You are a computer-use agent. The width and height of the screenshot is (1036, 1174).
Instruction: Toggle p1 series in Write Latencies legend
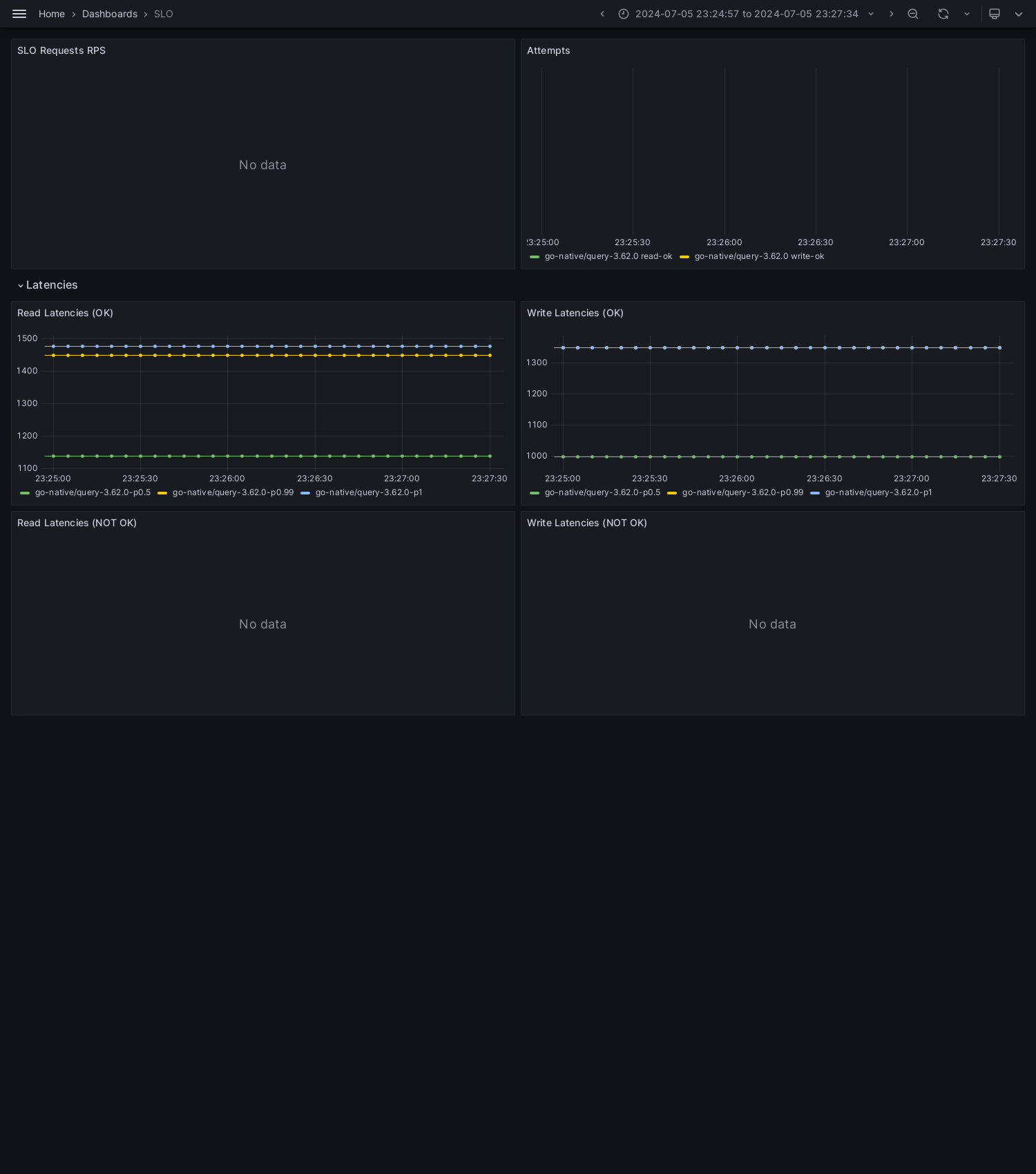point(879,492)
